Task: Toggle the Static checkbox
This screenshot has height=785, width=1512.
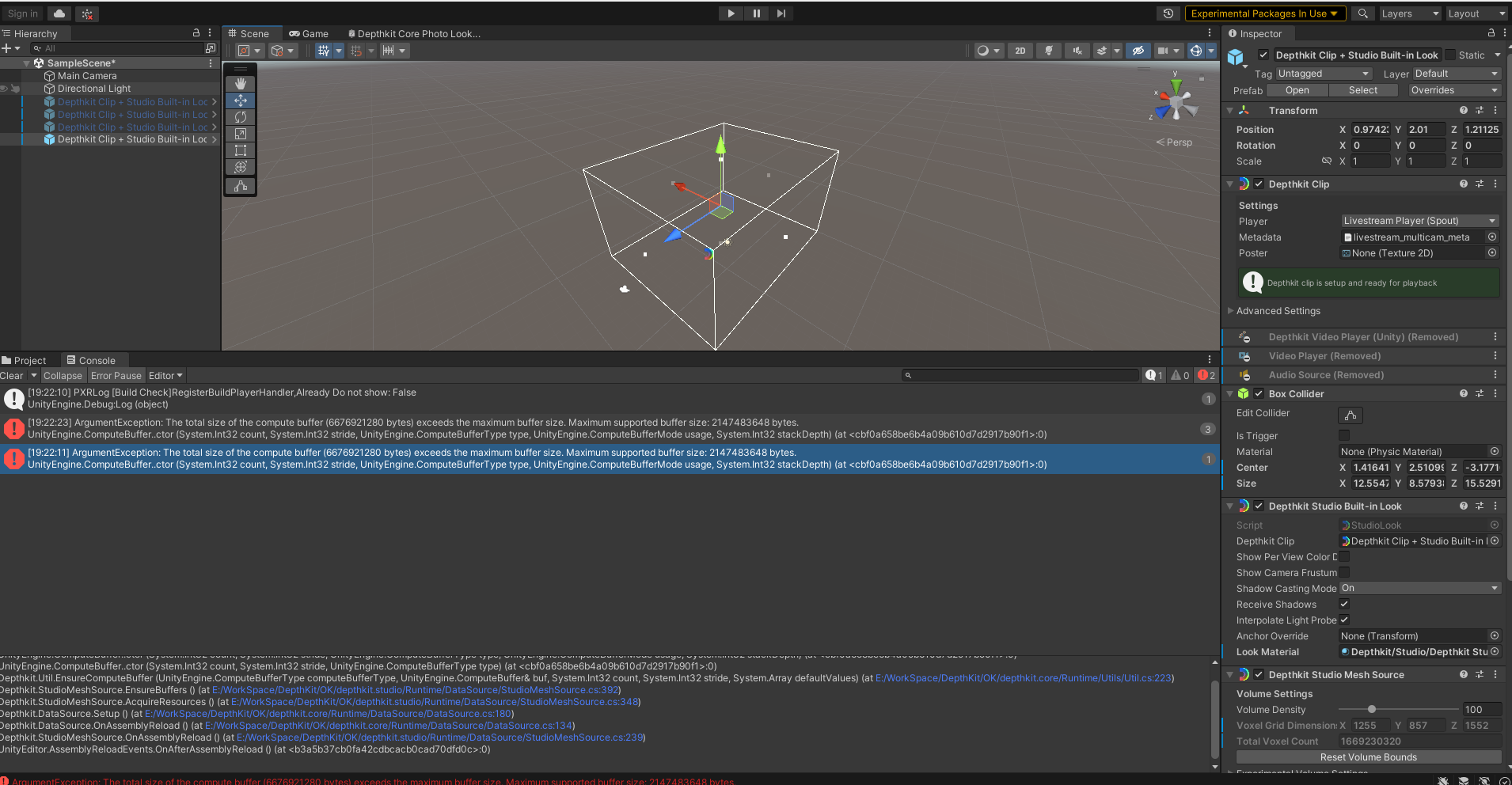Action: pyautogui.click(x=1451, y=55)
